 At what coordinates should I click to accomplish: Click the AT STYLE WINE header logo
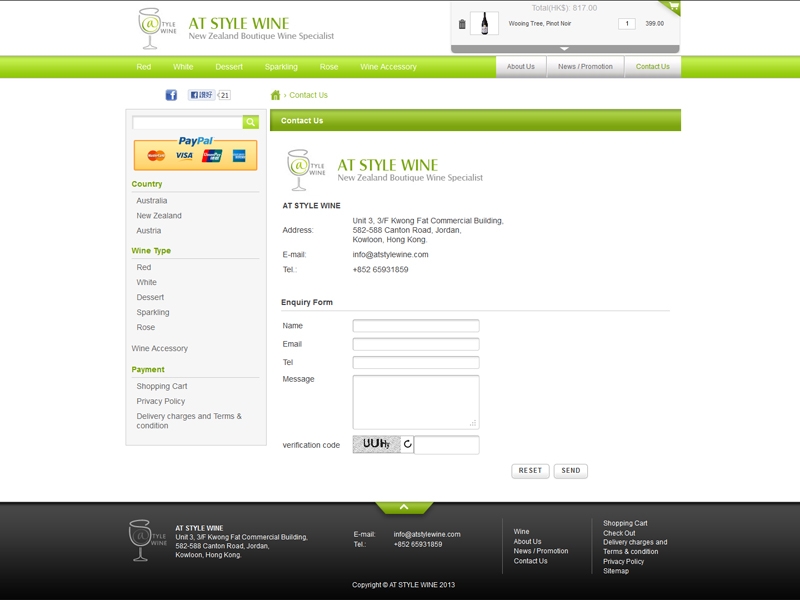coord(236,28)
